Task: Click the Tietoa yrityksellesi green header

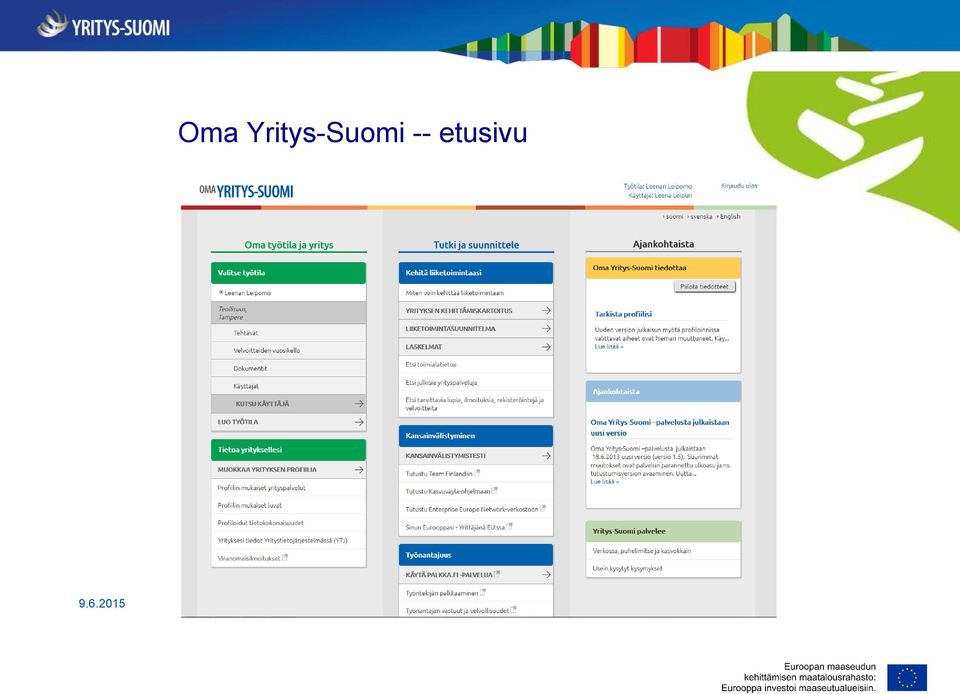Action: (x=288, y=450)
